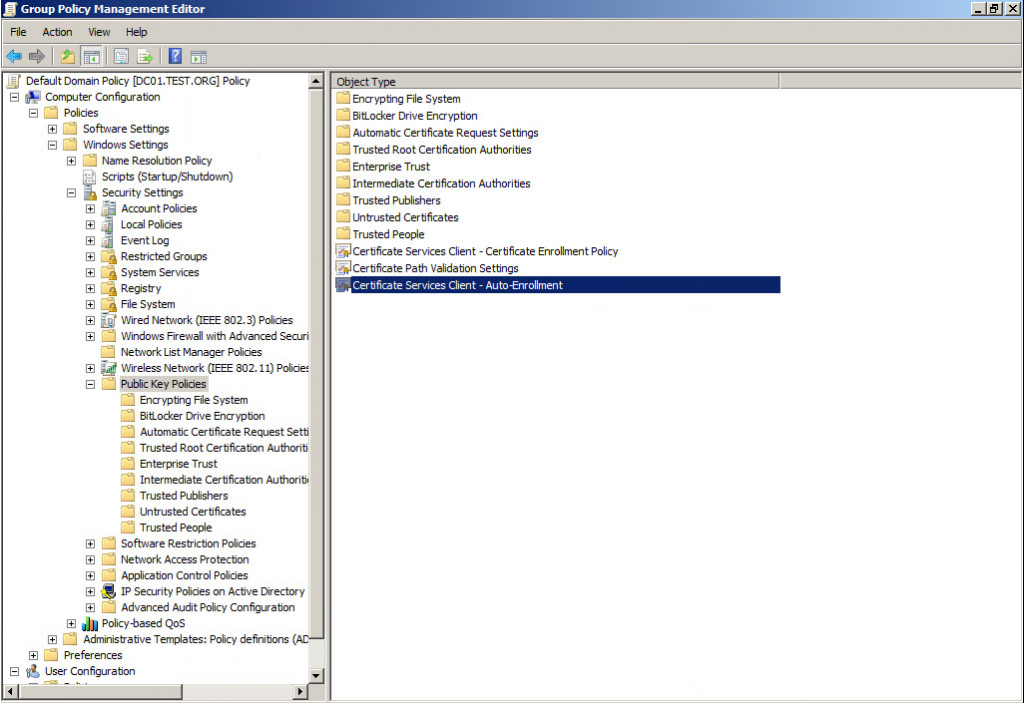The height and width of the screenshot is (703, 1024).
Task: Click the Object Type column header
Action: tap(366, 82)
